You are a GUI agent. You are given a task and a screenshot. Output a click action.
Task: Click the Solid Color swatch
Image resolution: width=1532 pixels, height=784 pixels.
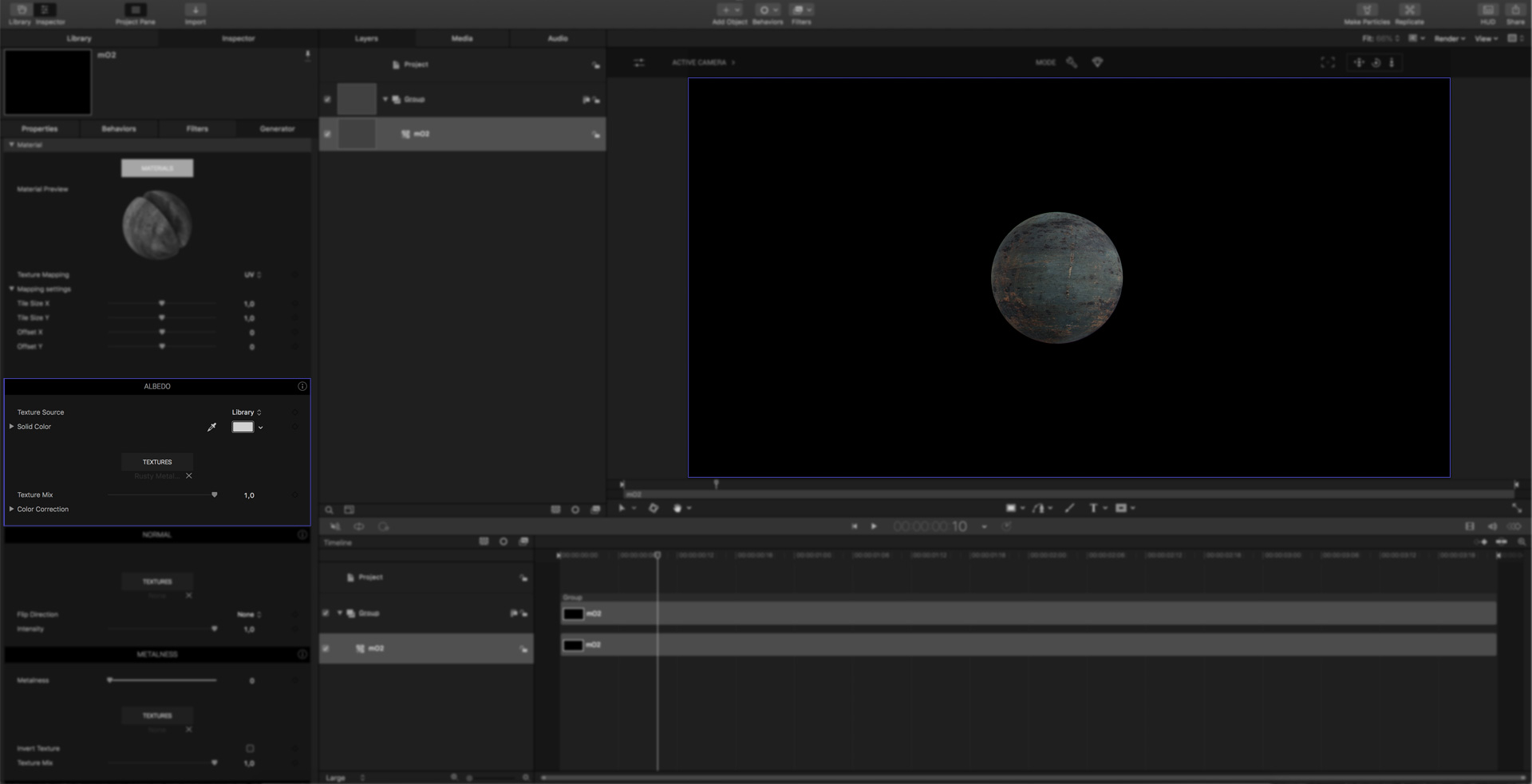point(243,427)
